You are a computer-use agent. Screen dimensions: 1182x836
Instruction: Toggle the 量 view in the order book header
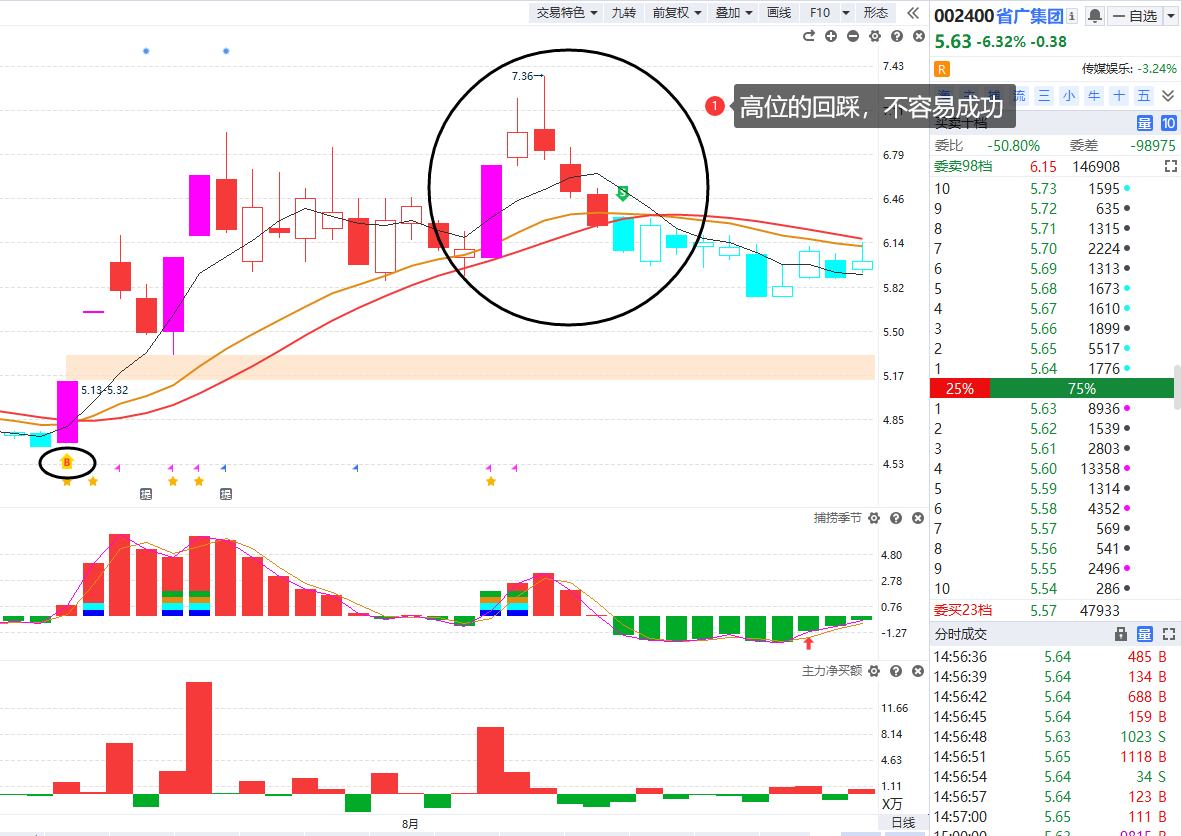coord(1144,123)
